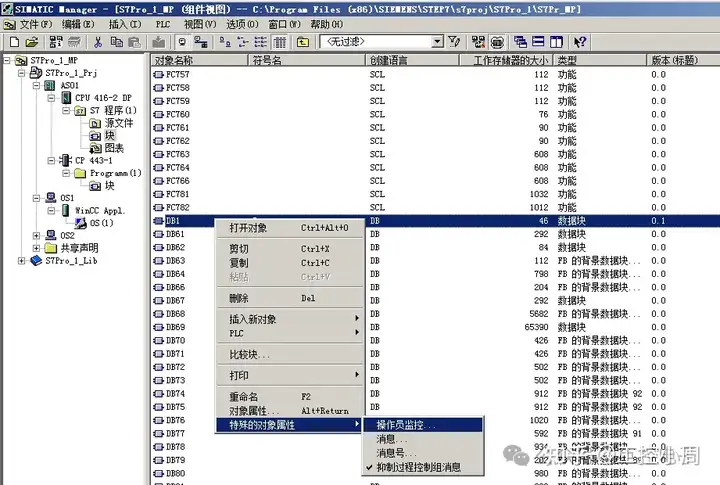
Task: Click the Open project folder icon
Action: coord(32,42)
